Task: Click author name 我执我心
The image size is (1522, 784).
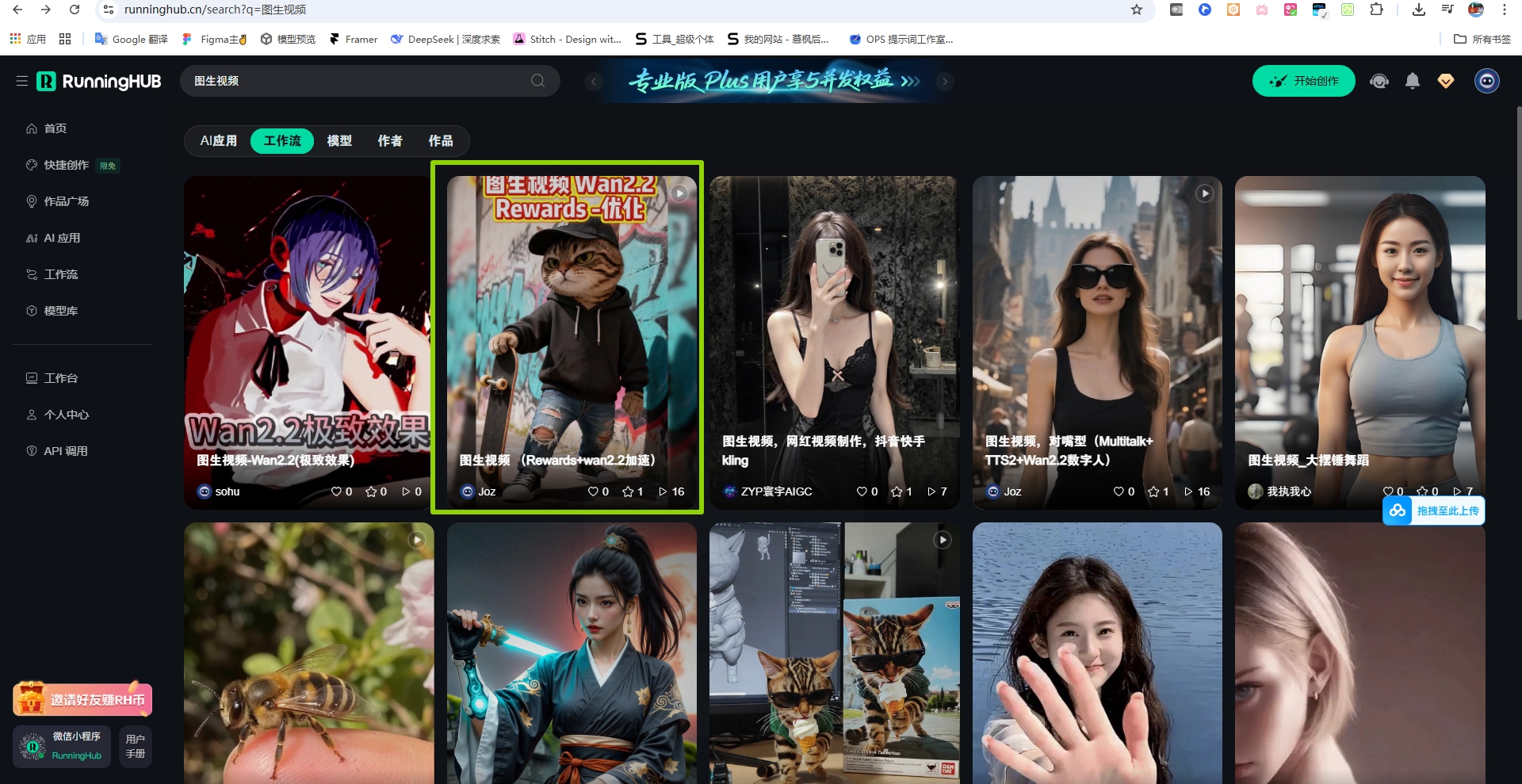Action: (1289, 491)
